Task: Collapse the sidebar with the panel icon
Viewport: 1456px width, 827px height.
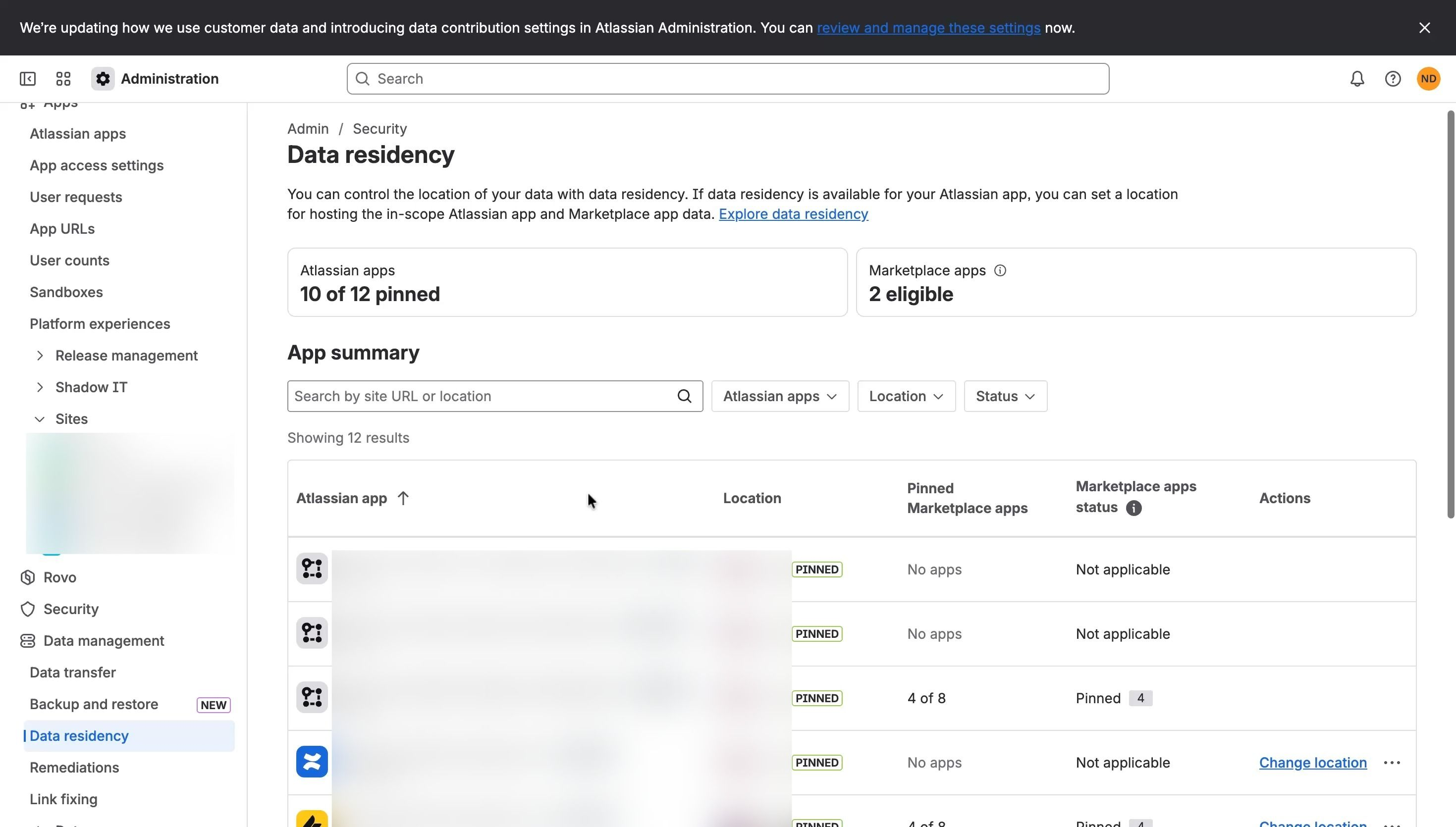Action: [x=27, y=79]
